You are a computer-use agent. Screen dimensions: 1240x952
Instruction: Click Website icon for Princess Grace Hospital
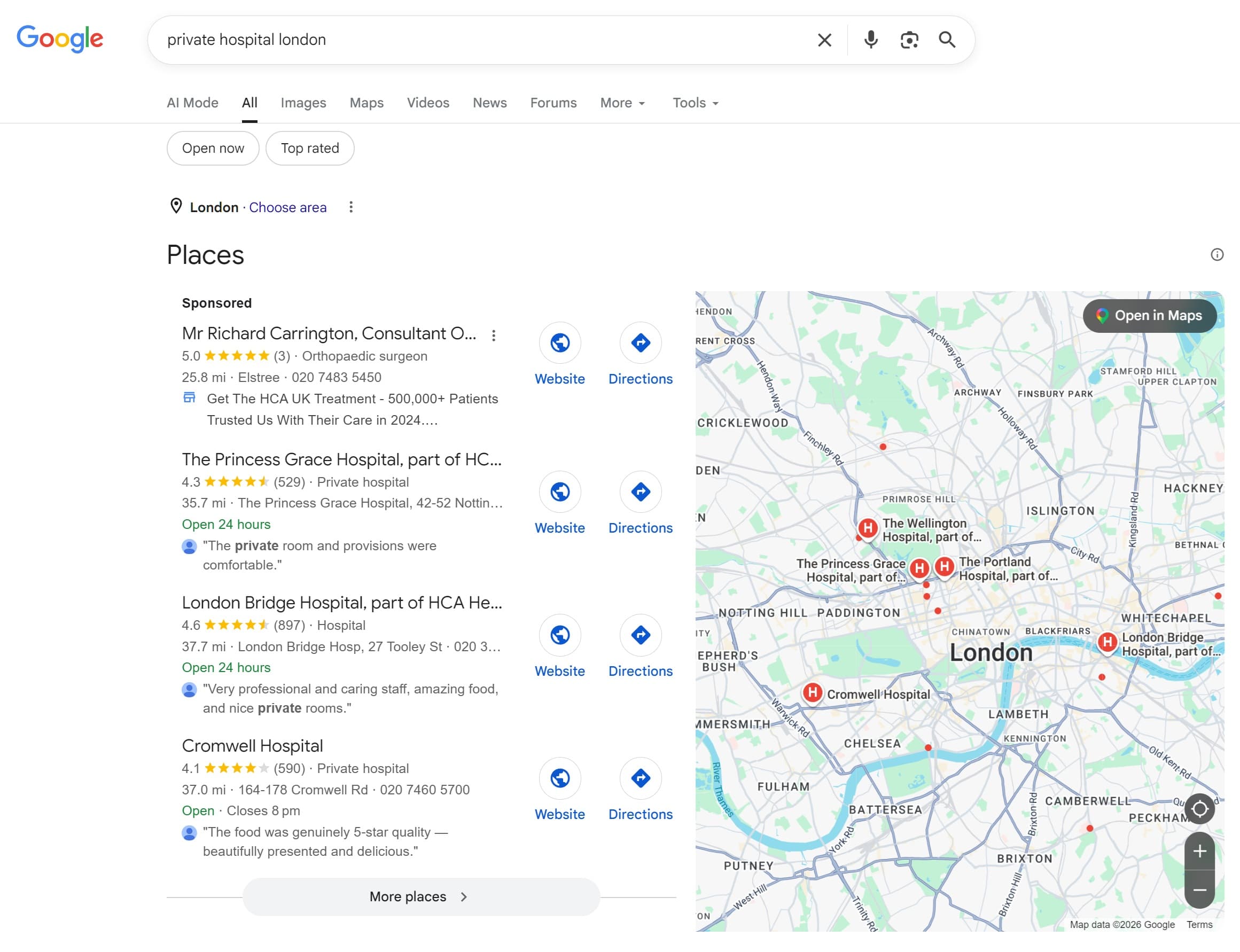[560, 492]
